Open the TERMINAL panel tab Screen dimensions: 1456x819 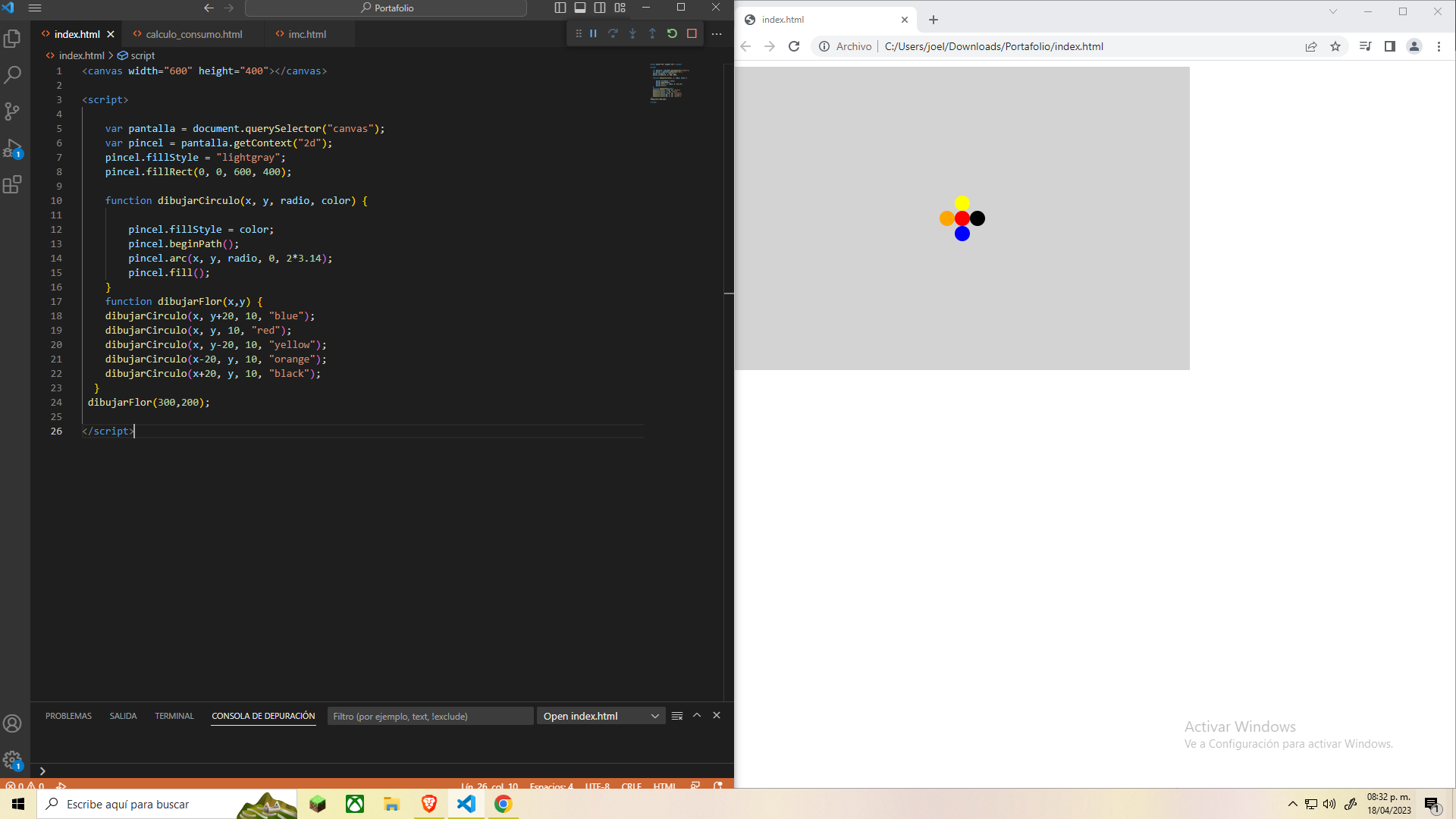[x=174, y=716]
